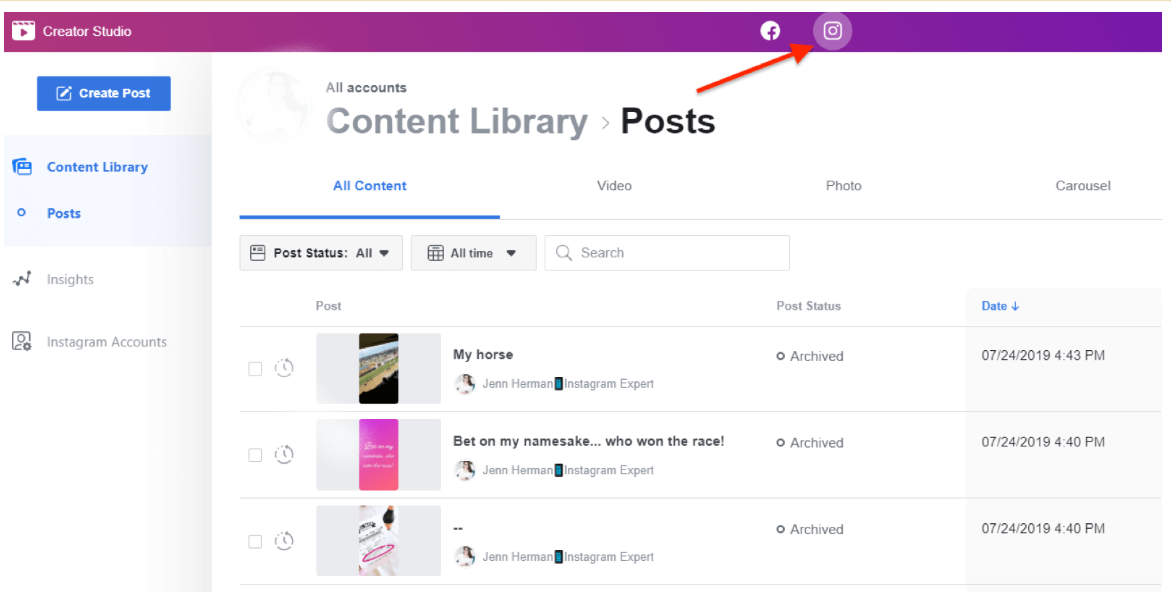
Task: Click the Content Library sidebar icon
Action: point(23,166)
